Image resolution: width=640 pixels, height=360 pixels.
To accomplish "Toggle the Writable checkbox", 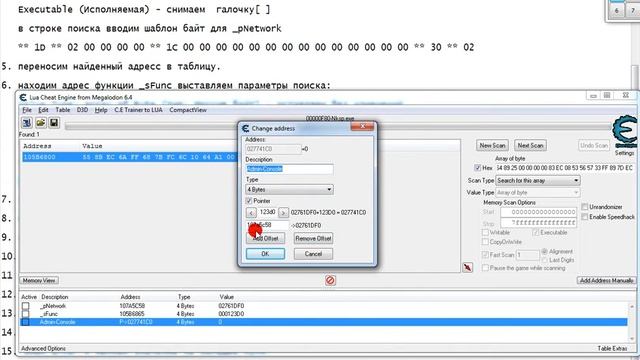I will pos(485,232).
